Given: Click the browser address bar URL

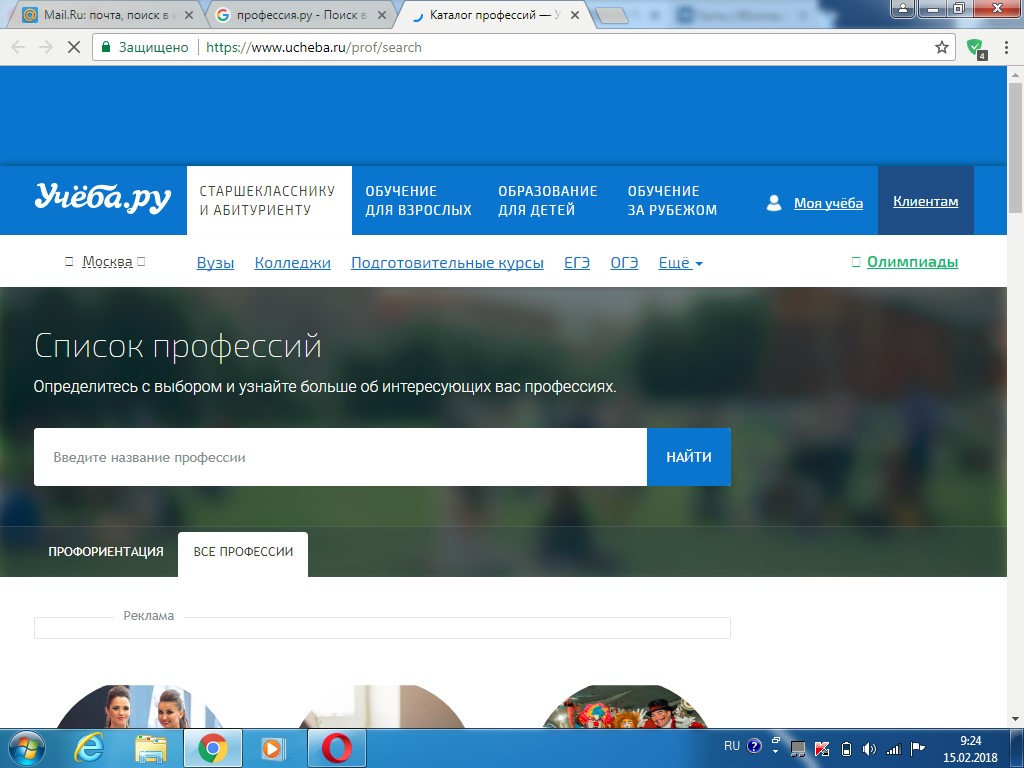Looking at the screenshot, I should coord(313,47).
